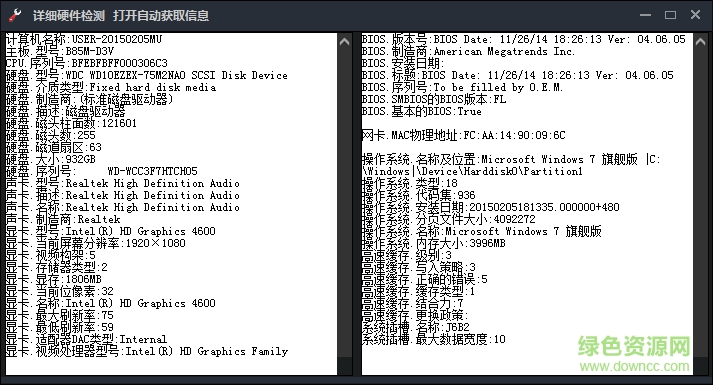The image size is (713, 385).
Task: Select disk head count line 255
Action: point(50,135)
